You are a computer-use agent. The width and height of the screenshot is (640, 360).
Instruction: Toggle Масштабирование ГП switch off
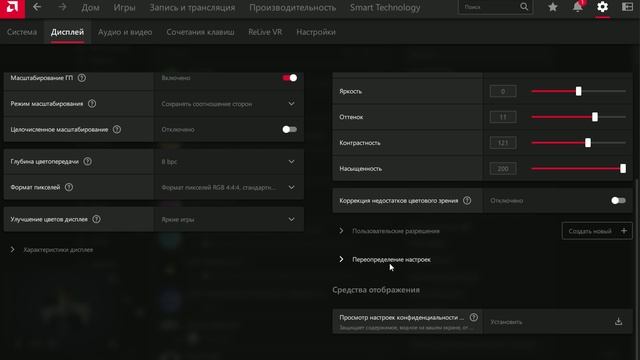(x=290, y=78)
